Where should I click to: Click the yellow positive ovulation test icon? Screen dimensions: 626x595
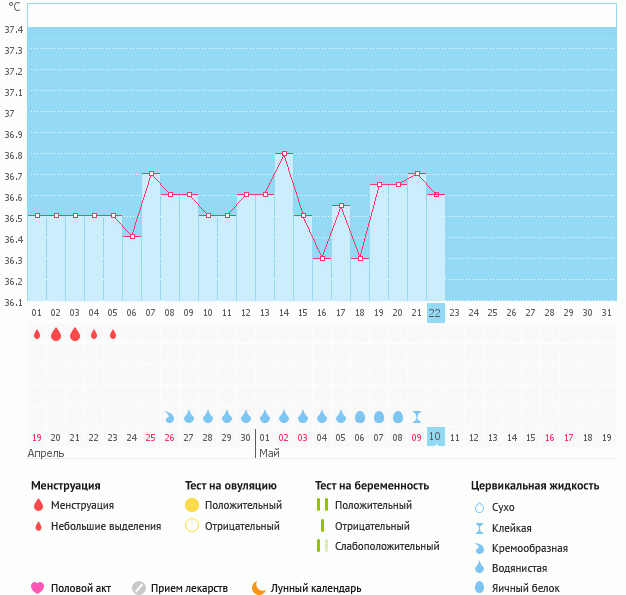pos(192,505)
